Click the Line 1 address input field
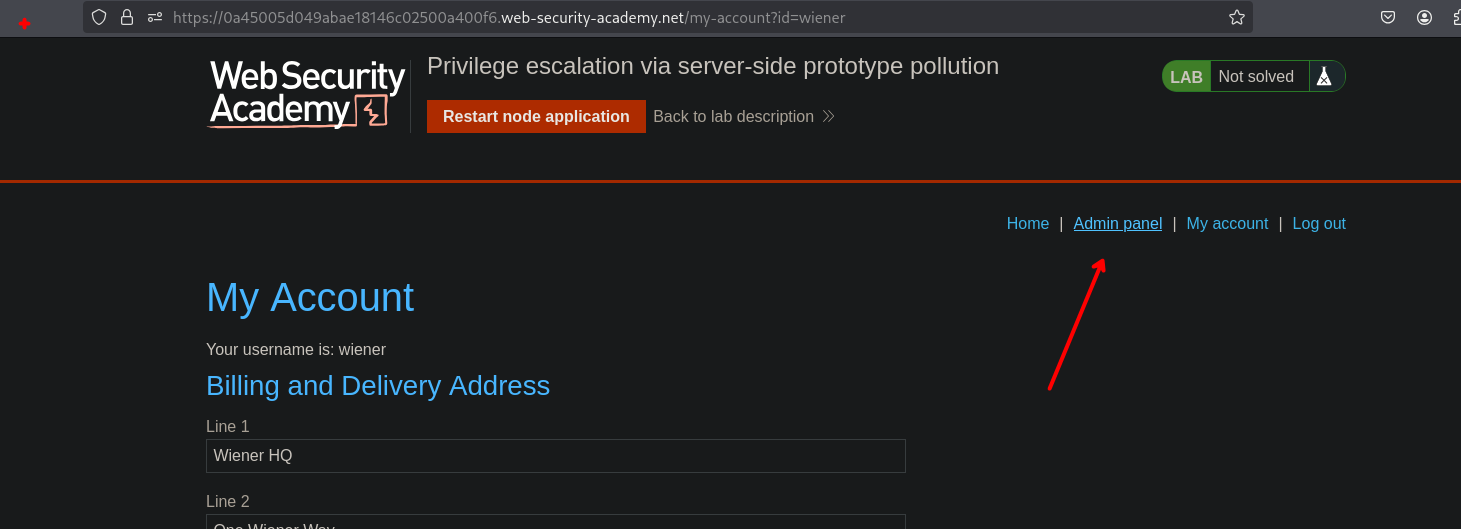Image resolution: width=1461 pixels, height=529 pixels. pos(555,456)
